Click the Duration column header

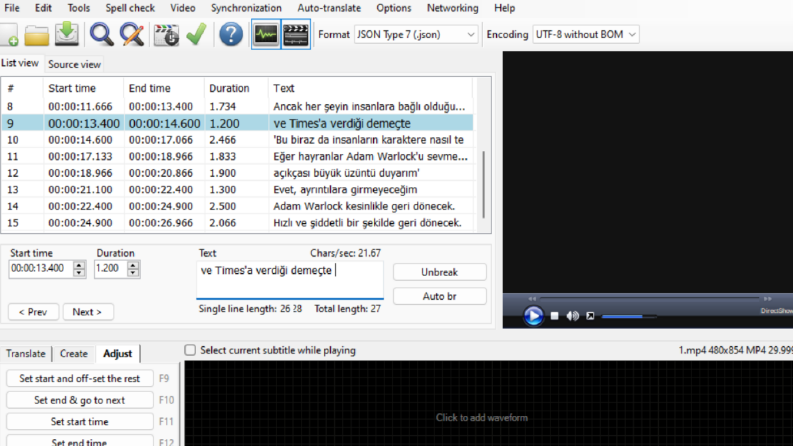pos(236,88)
